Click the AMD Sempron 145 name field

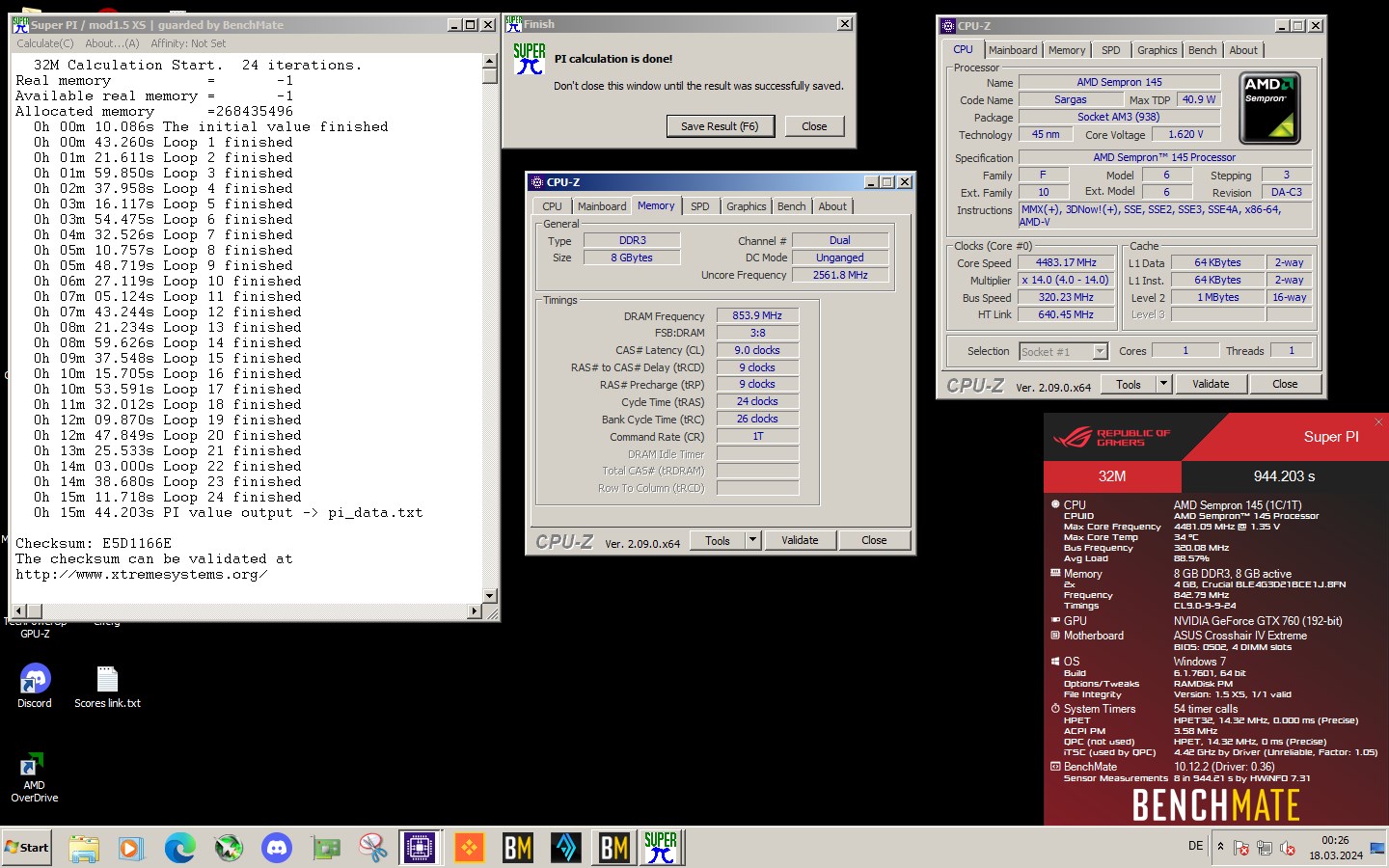1119,83
